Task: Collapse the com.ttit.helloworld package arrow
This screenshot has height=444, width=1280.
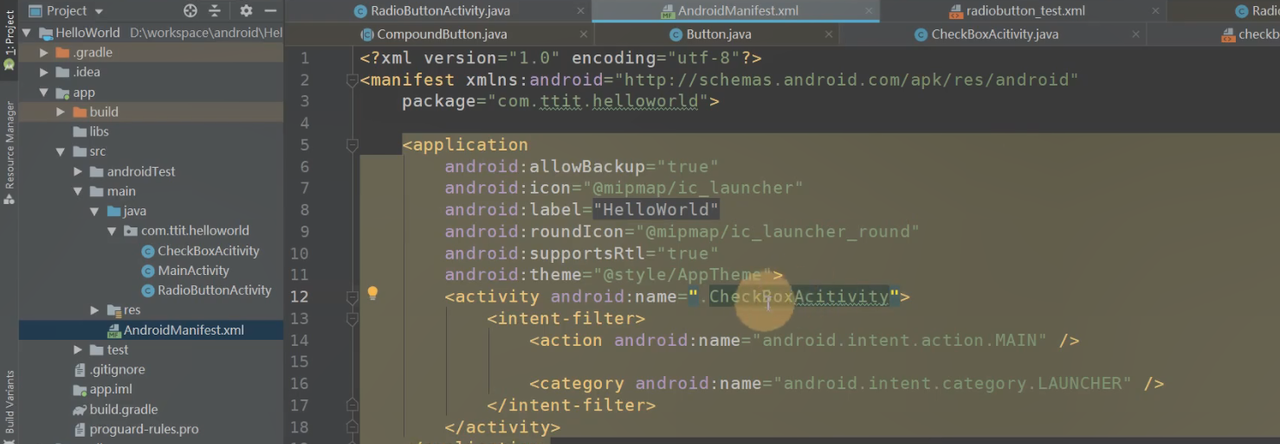Action: pyautogui.click(x=113, y=231)
